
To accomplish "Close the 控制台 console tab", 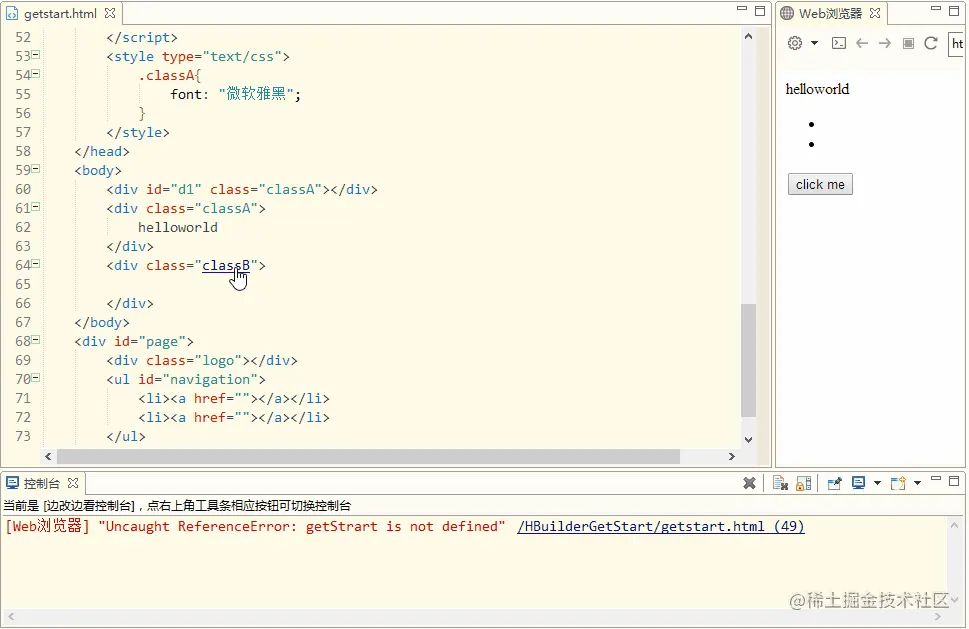I will [x=73, y=483].
